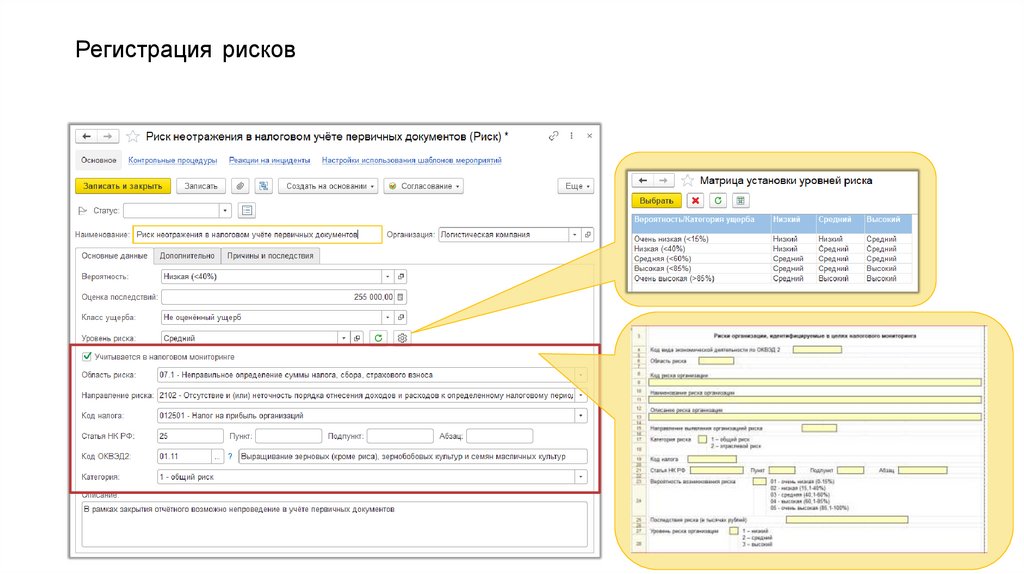This screenshot has width=1024, height=574.
Task: Open status history list icon beside Статус
Action: (x=247, y=210)
